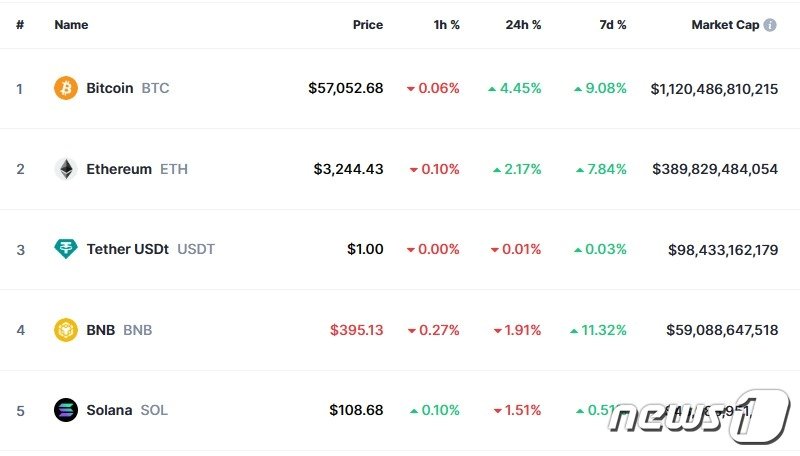Sort by rank # column header
This screenshot has height=456, width=800.
20,25
